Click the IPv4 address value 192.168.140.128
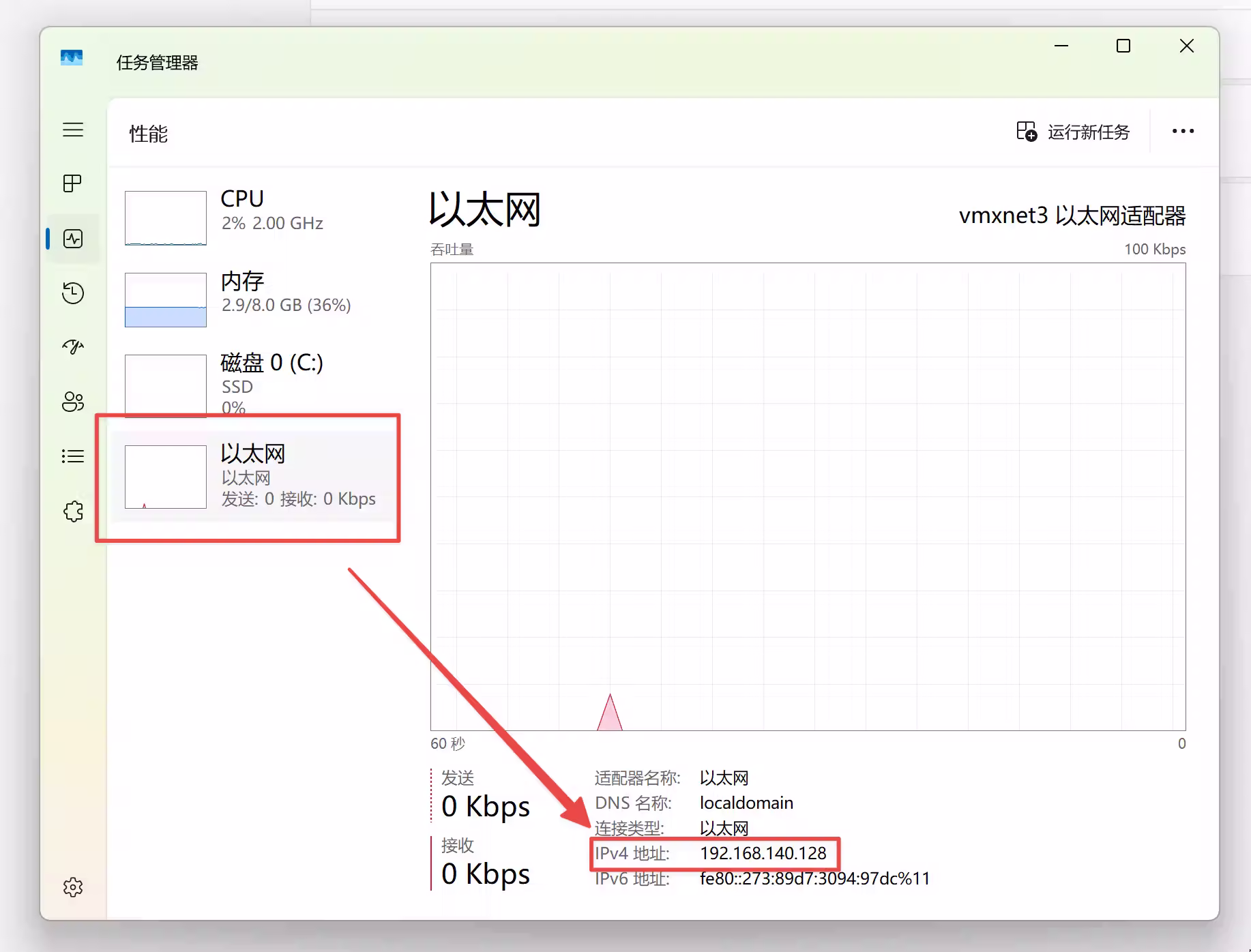Image resolution: width=1251 pixels, height=952 pixels. point(763,853)
